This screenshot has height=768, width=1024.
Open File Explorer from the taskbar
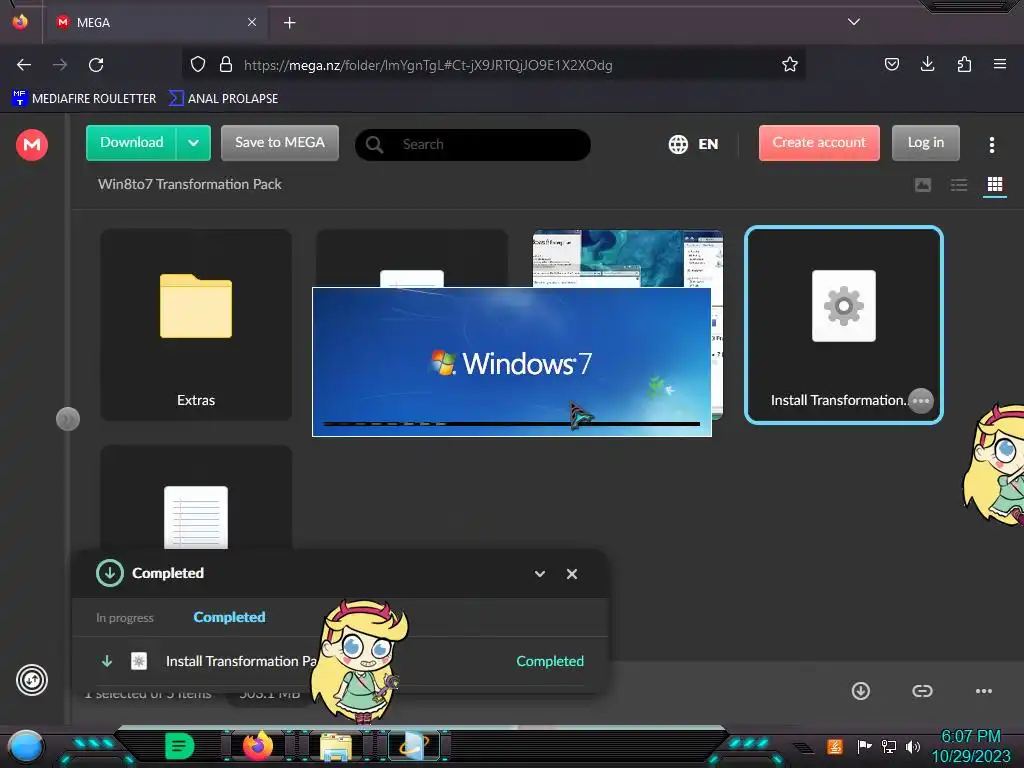pos(336,746)
